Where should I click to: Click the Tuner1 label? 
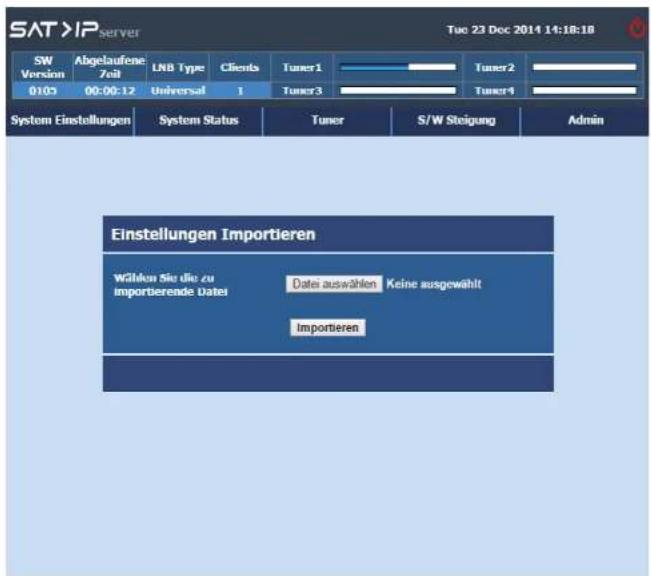point(302,67)
